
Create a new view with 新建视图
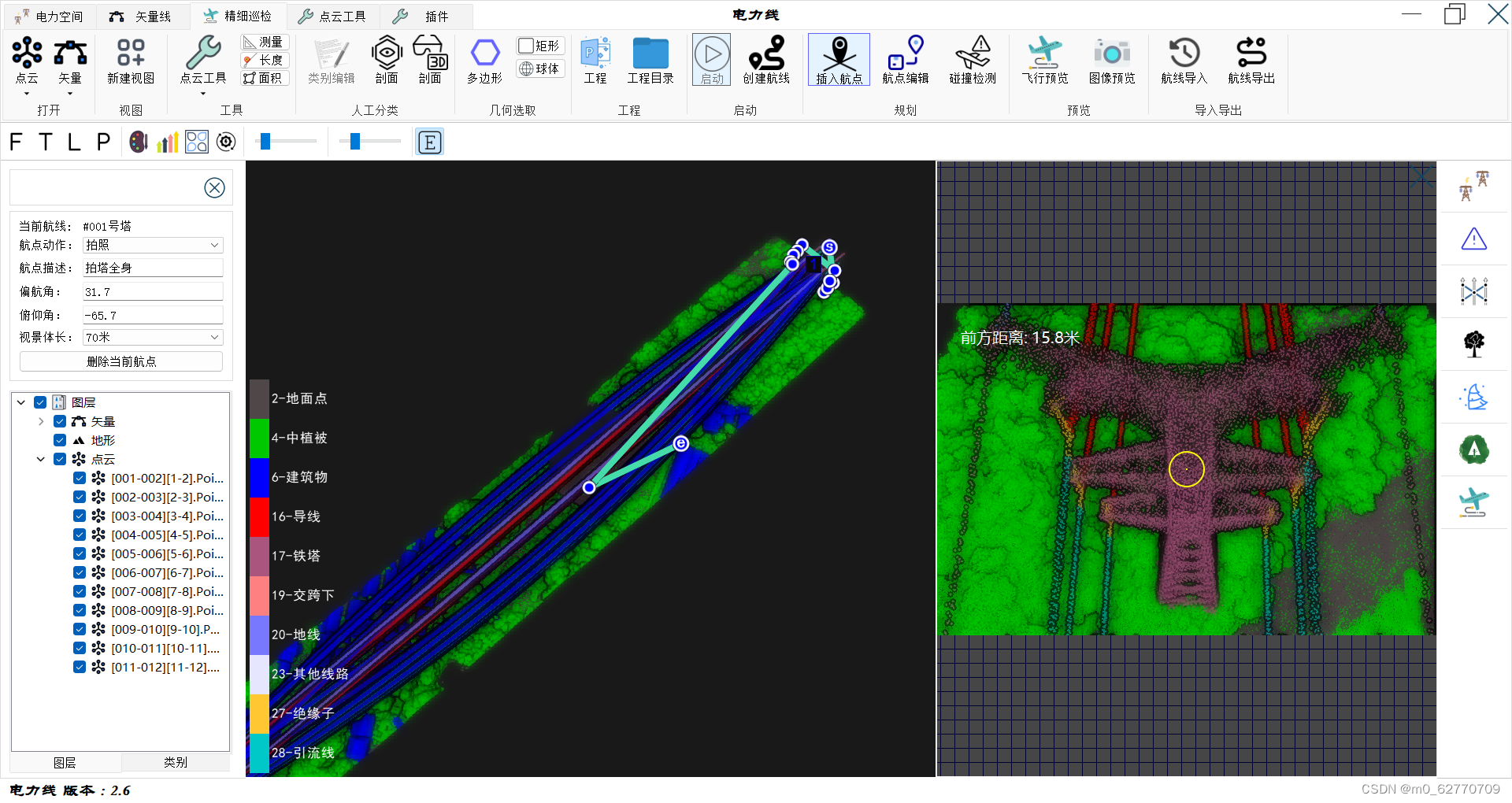(x=131, y=61)
